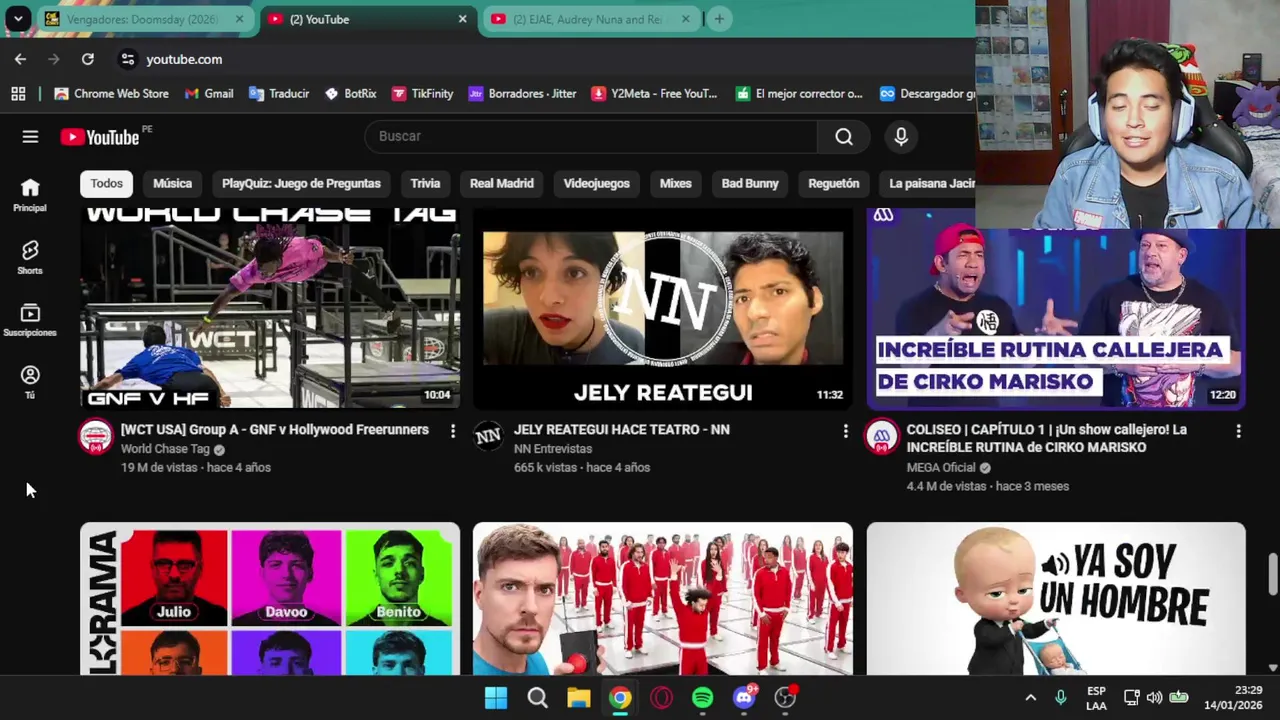1280x720 pixels.
Task: Open the YouTube hamburger guide menu
Action: point(30,137)
